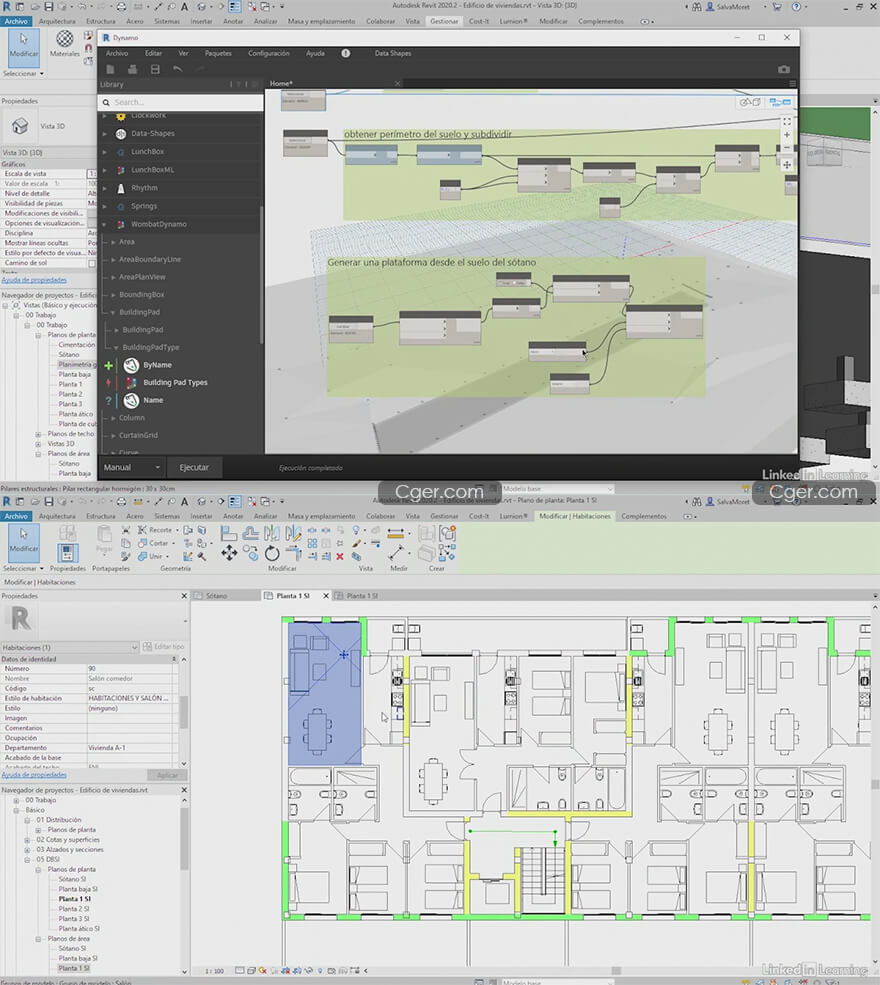Click the project browser scrollbar in Planta 1 SI window
Screen dimensions: 880x985
185,839
